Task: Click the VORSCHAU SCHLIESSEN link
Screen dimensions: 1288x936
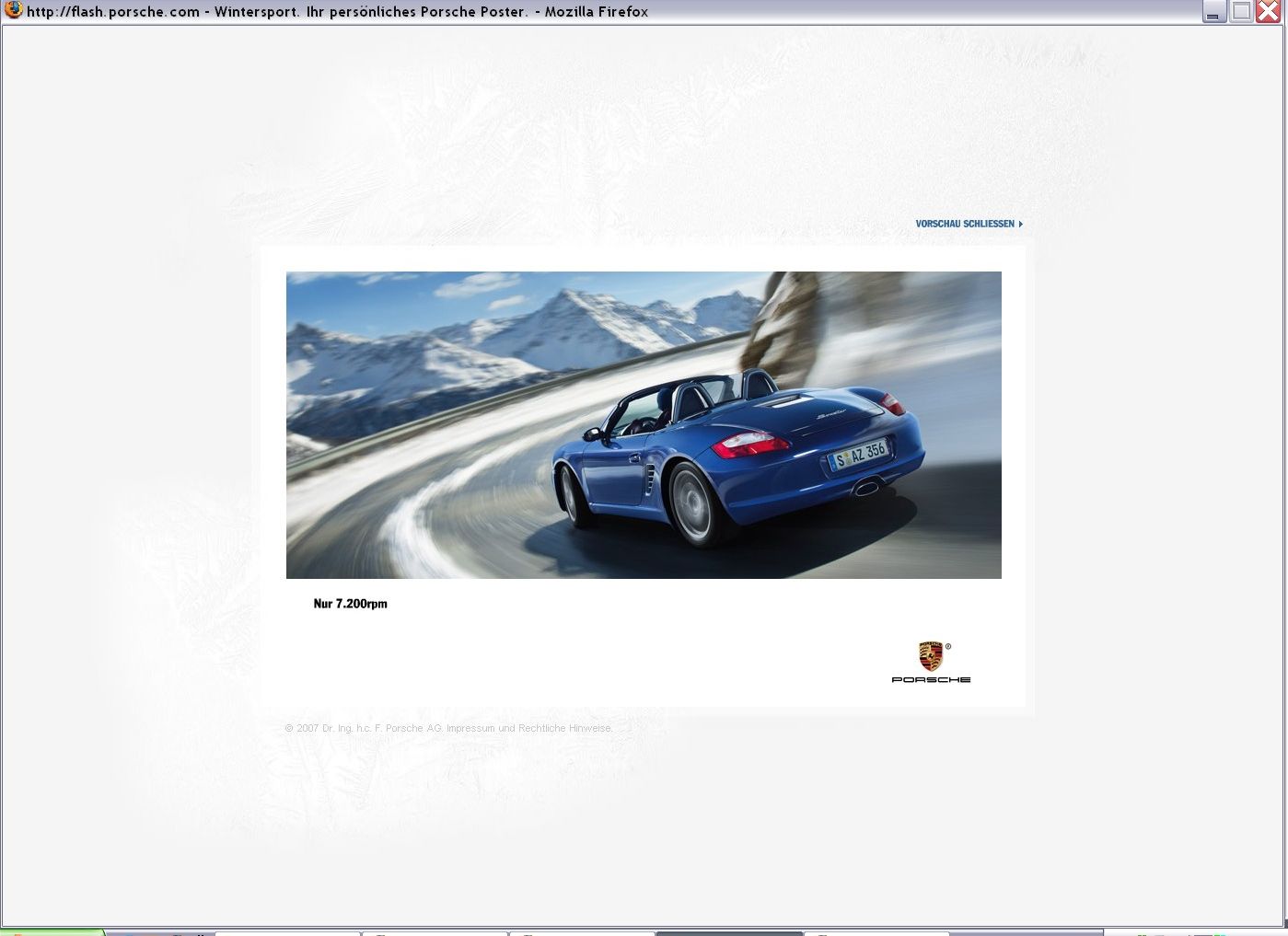Action: coord(964,224)
